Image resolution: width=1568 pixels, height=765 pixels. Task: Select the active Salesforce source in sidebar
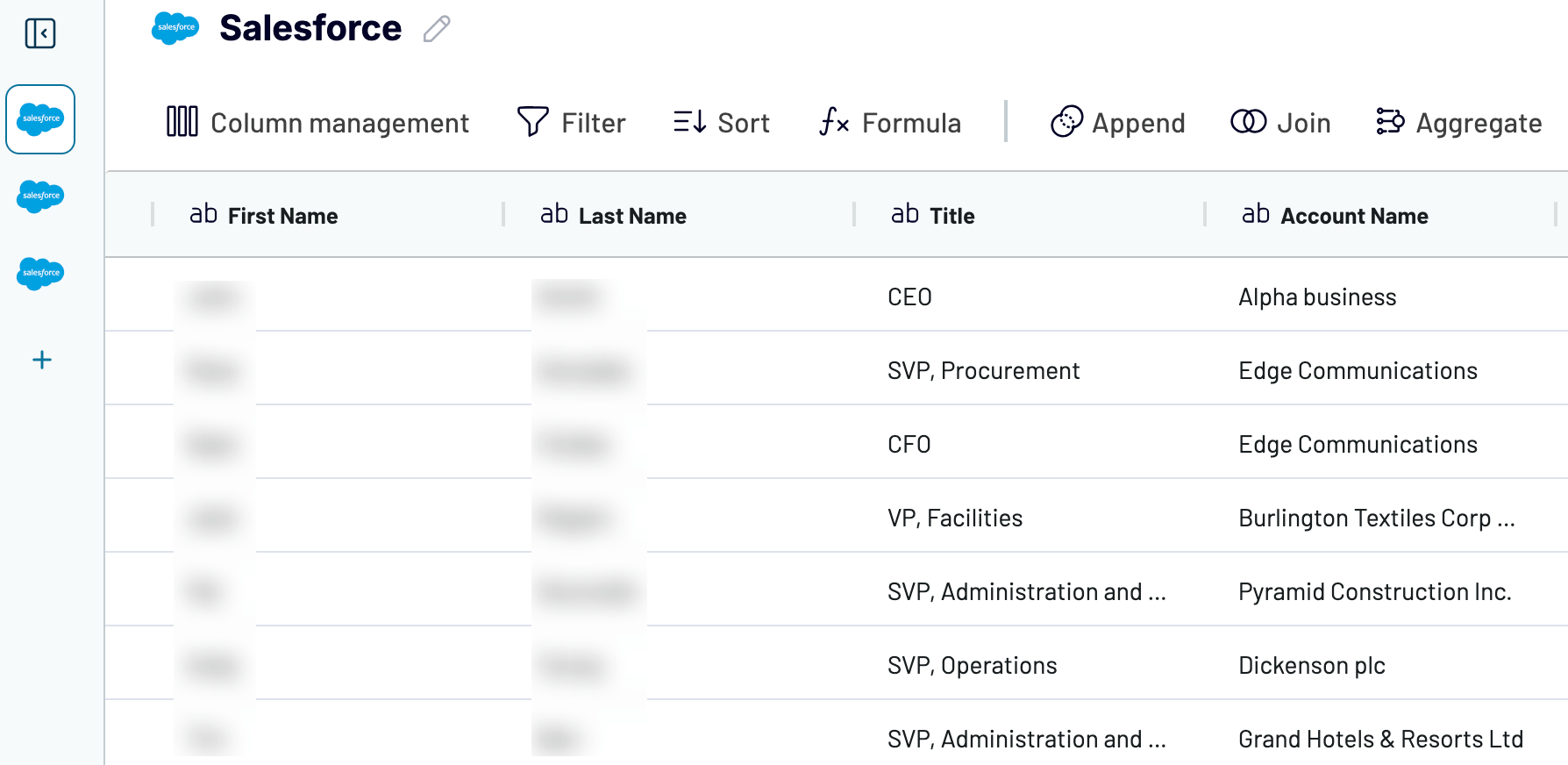pyautogui.click(x=40, y=119)
